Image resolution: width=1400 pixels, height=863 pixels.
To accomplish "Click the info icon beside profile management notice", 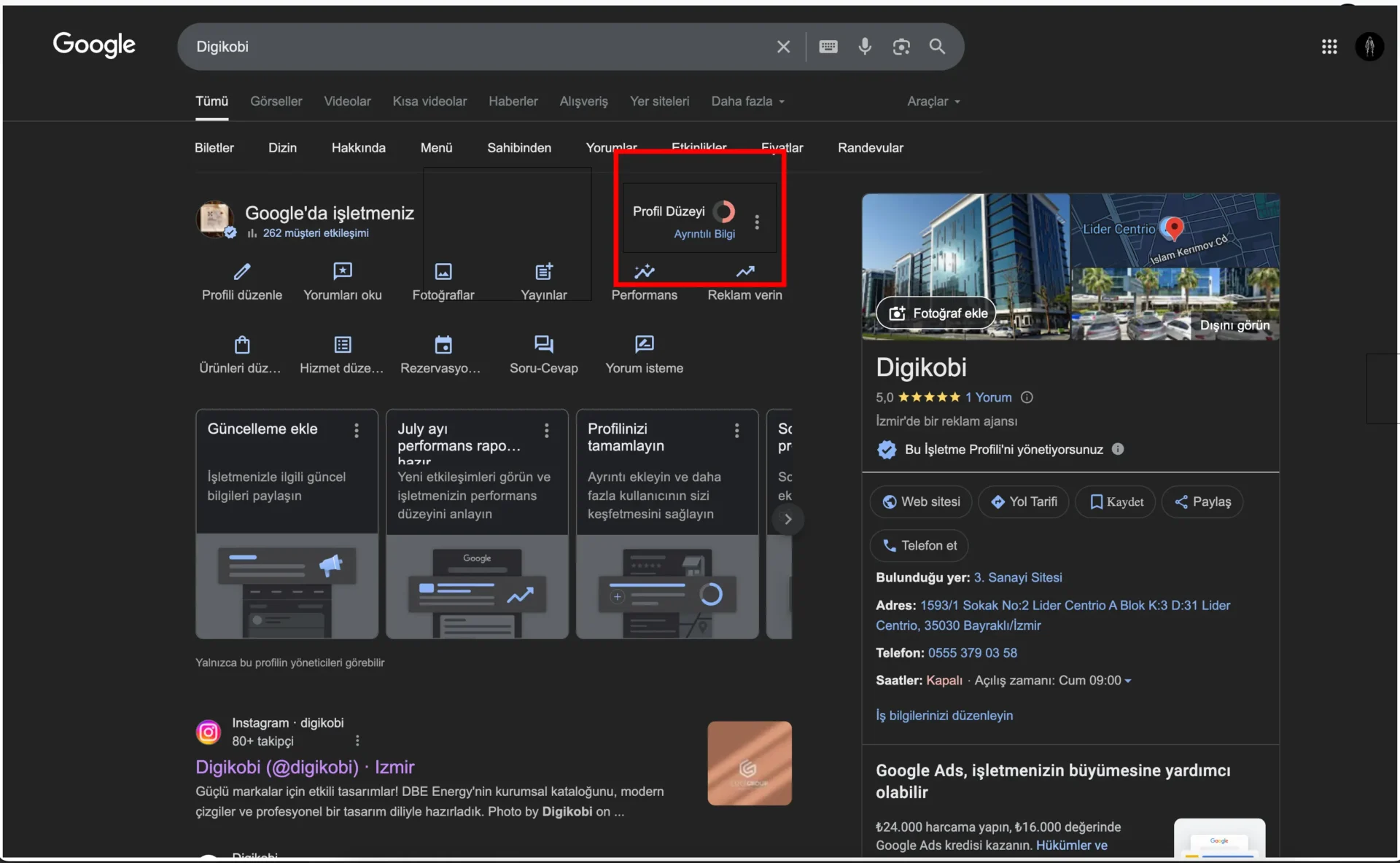I will point(1118,449).
